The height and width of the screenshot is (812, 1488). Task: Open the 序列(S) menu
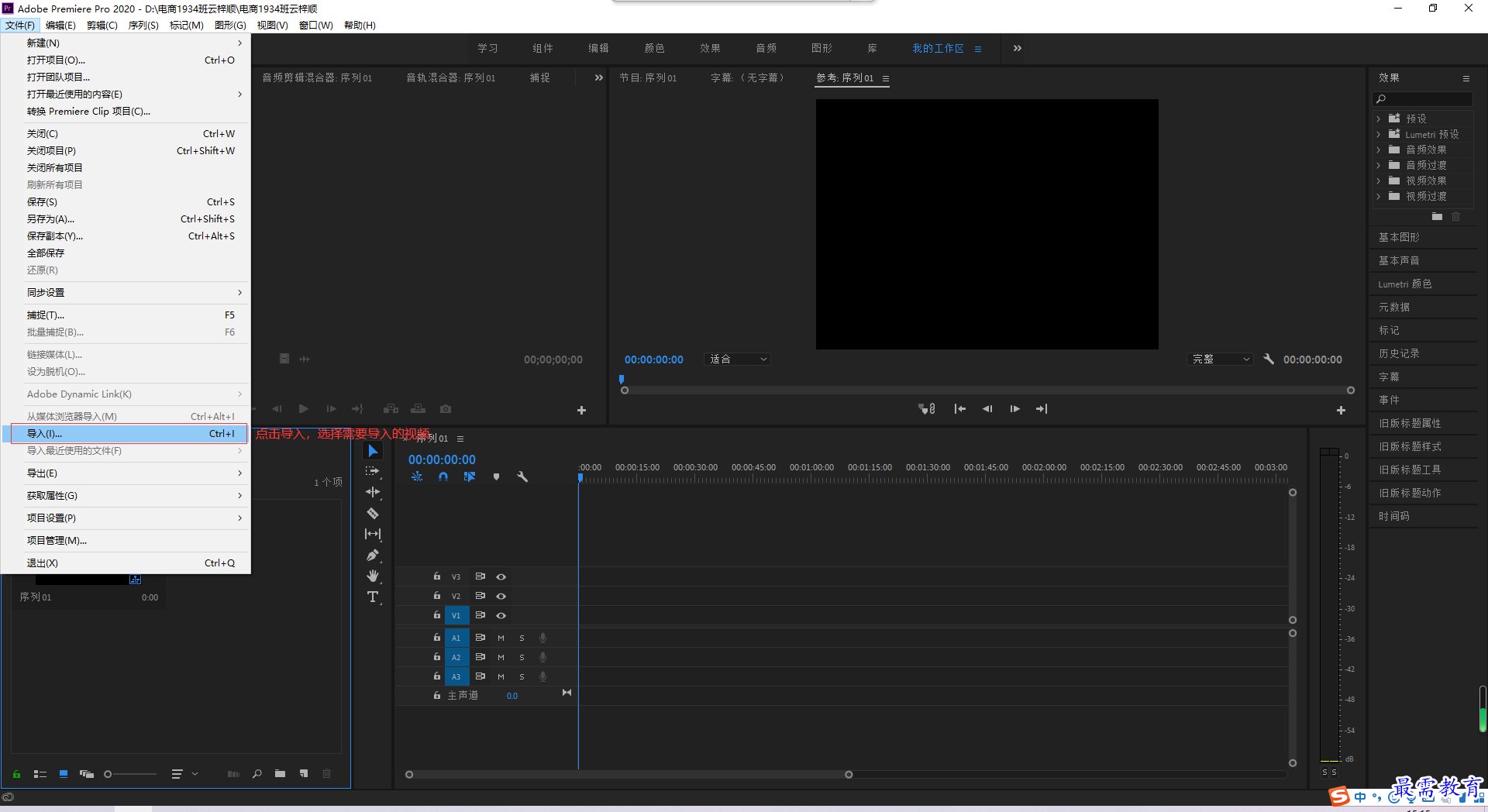click(x=143, y=26)
